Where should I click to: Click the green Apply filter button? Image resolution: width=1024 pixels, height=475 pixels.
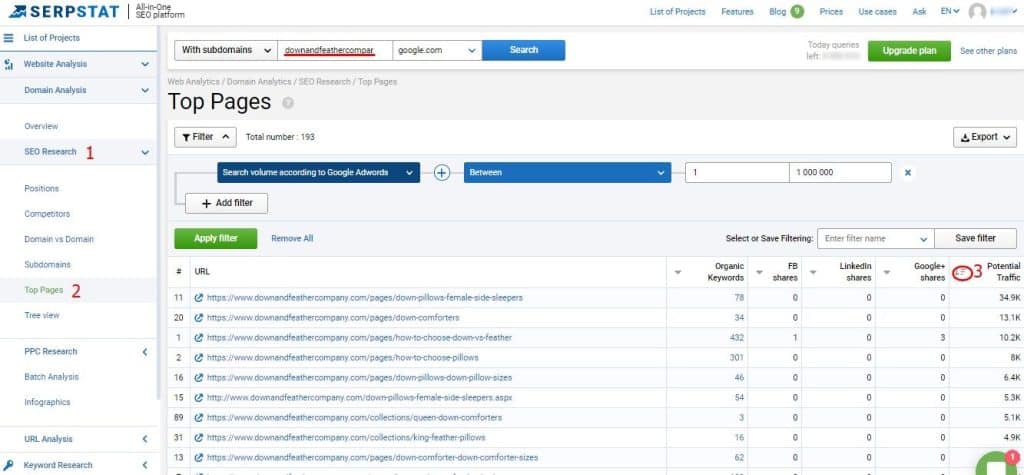click(x=215, y=238)
